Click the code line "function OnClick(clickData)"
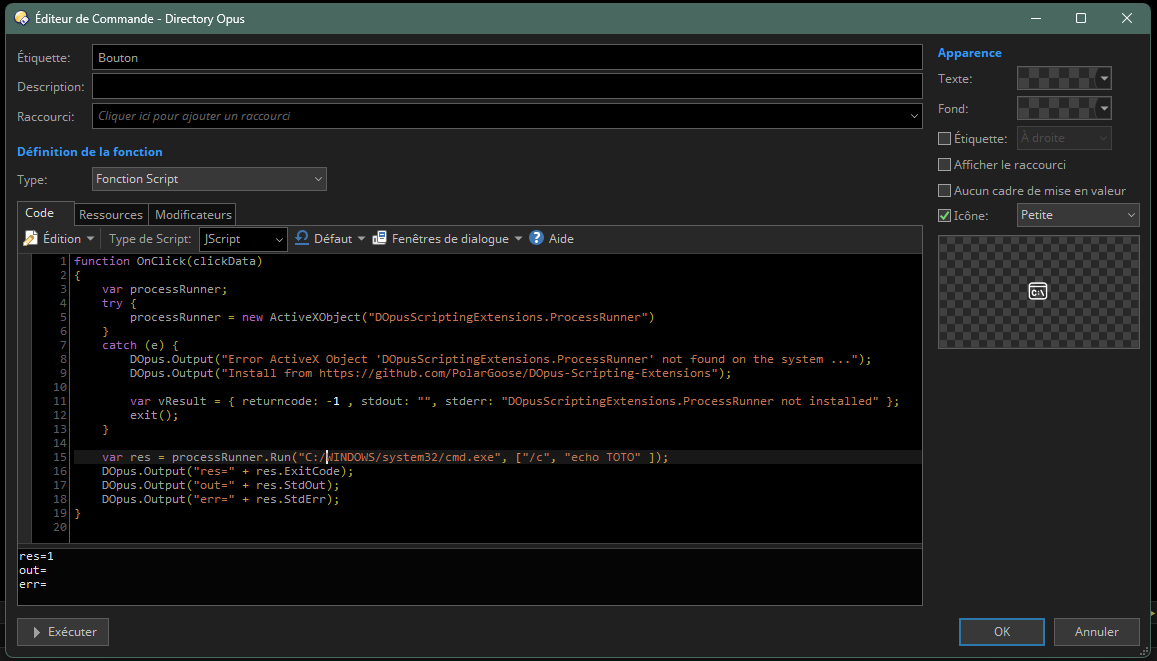The width and height of the screenshot is (1157, 661). click(168, 261)
